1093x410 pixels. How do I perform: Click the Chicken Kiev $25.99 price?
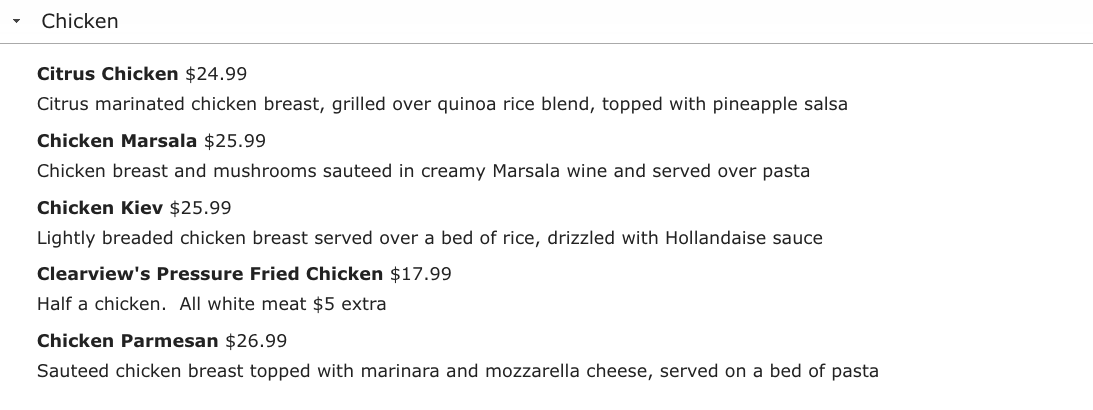(x=200, y=208)
